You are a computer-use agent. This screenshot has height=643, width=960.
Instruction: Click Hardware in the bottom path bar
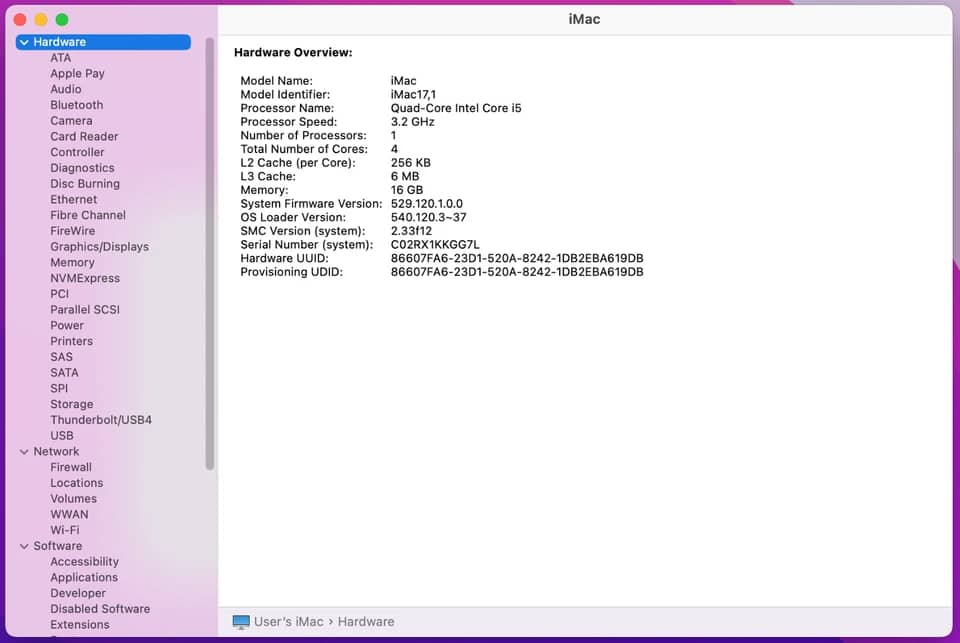tap(366, 622)
